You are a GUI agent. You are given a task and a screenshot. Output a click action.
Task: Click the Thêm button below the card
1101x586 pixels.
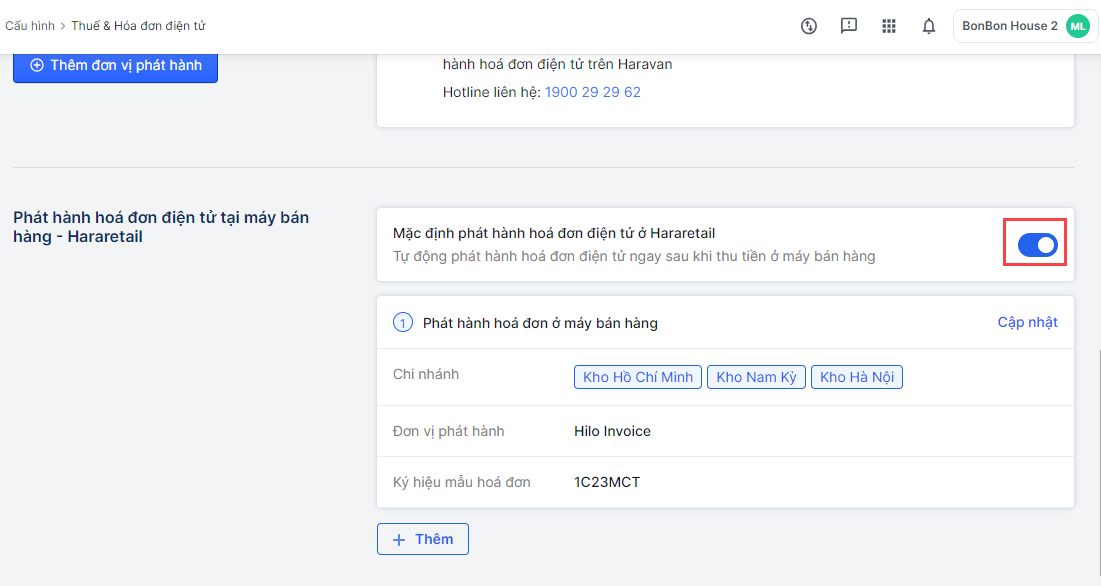[423, 539]
